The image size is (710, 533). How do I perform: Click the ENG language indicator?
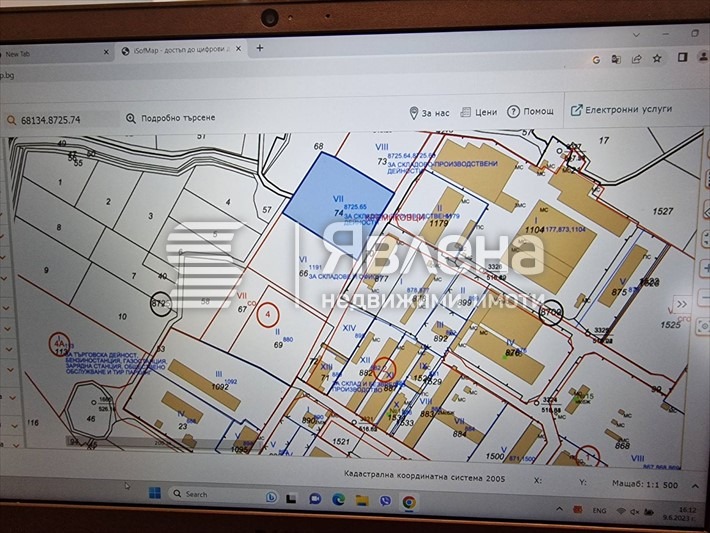(x=599, y=510)
